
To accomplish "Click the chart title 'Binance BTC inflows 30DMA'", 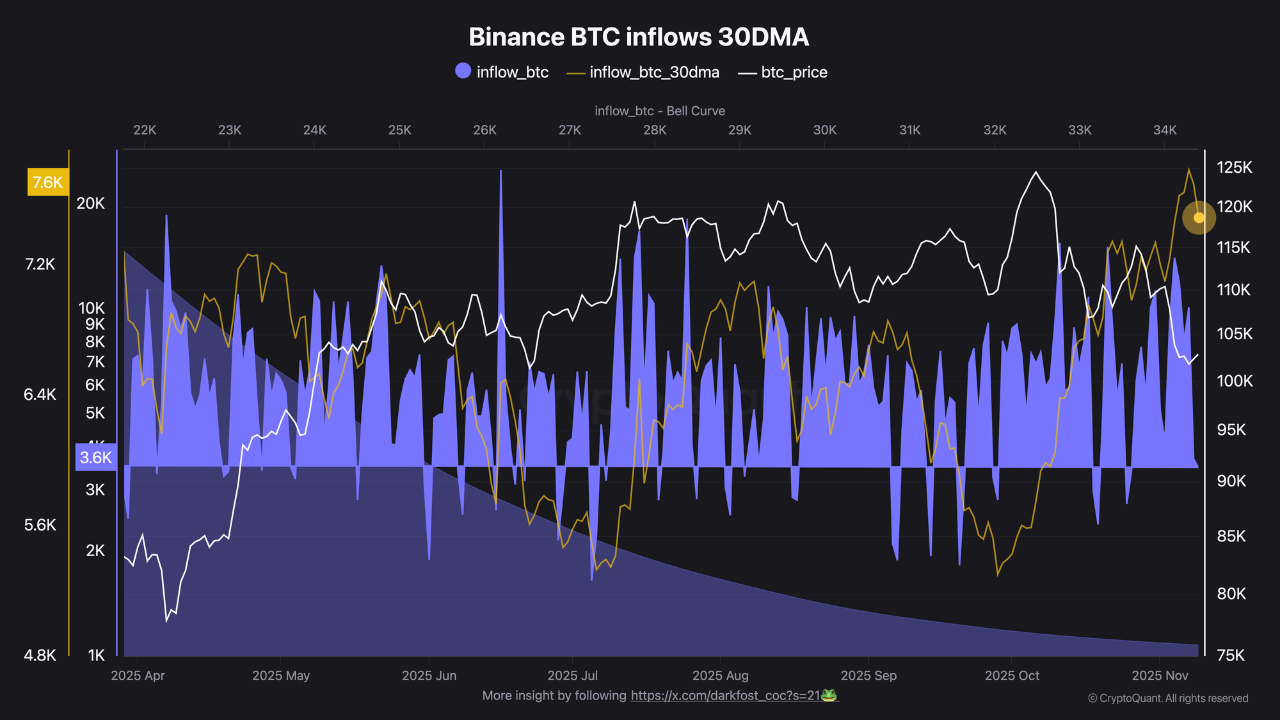I will [639, 36].
